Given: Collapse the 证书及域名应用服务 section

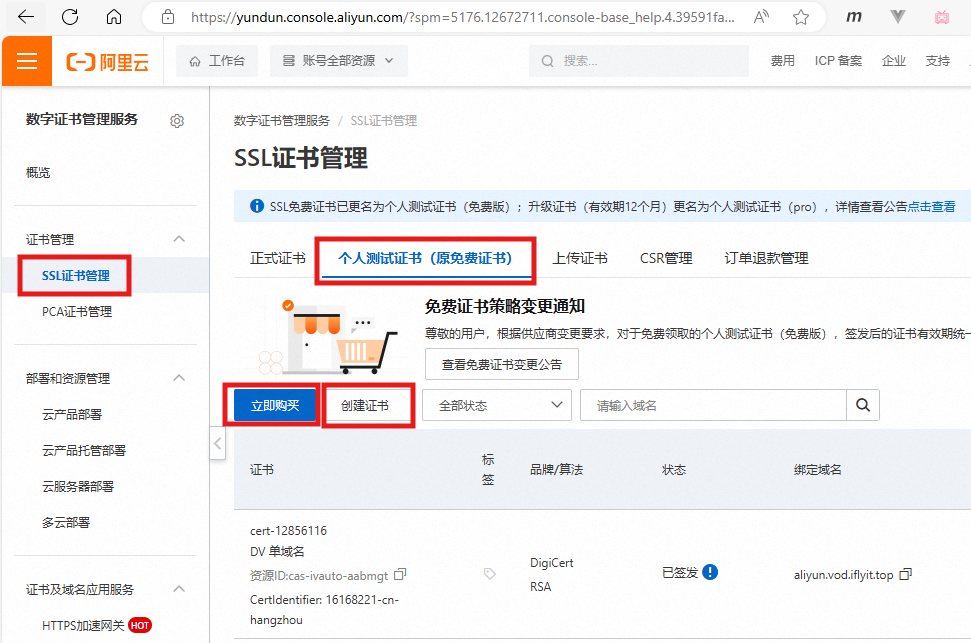Looking at the screenshot, I should click(180, 588).
